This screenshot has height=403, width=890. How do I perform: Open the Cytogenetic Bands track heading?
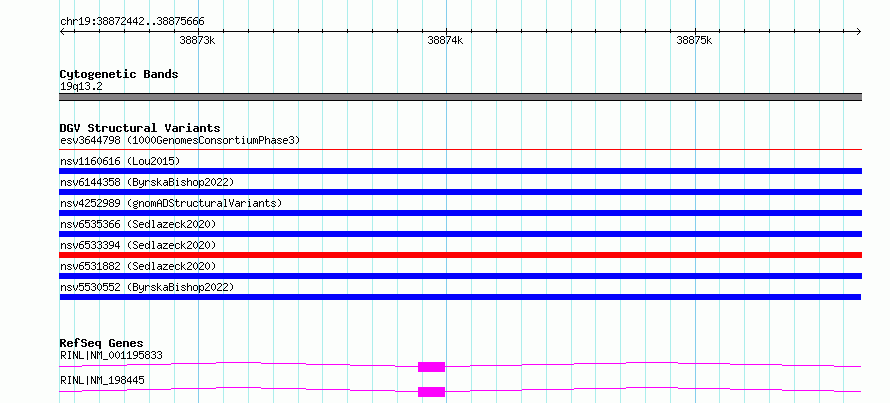pos(119,74)
